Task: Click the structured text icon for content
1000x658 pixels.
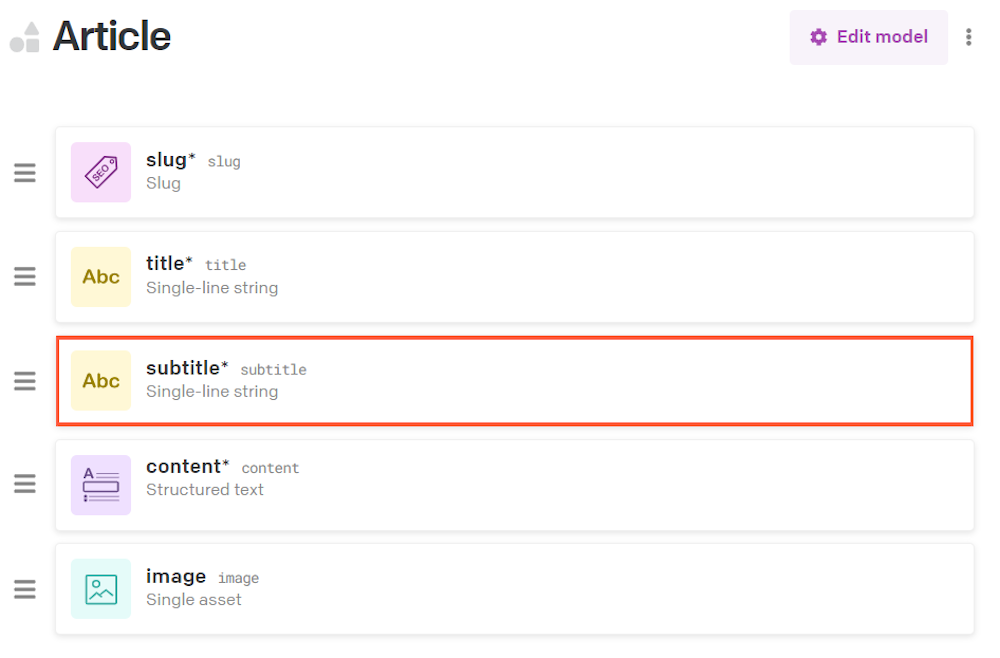Action: click(101, 485)
